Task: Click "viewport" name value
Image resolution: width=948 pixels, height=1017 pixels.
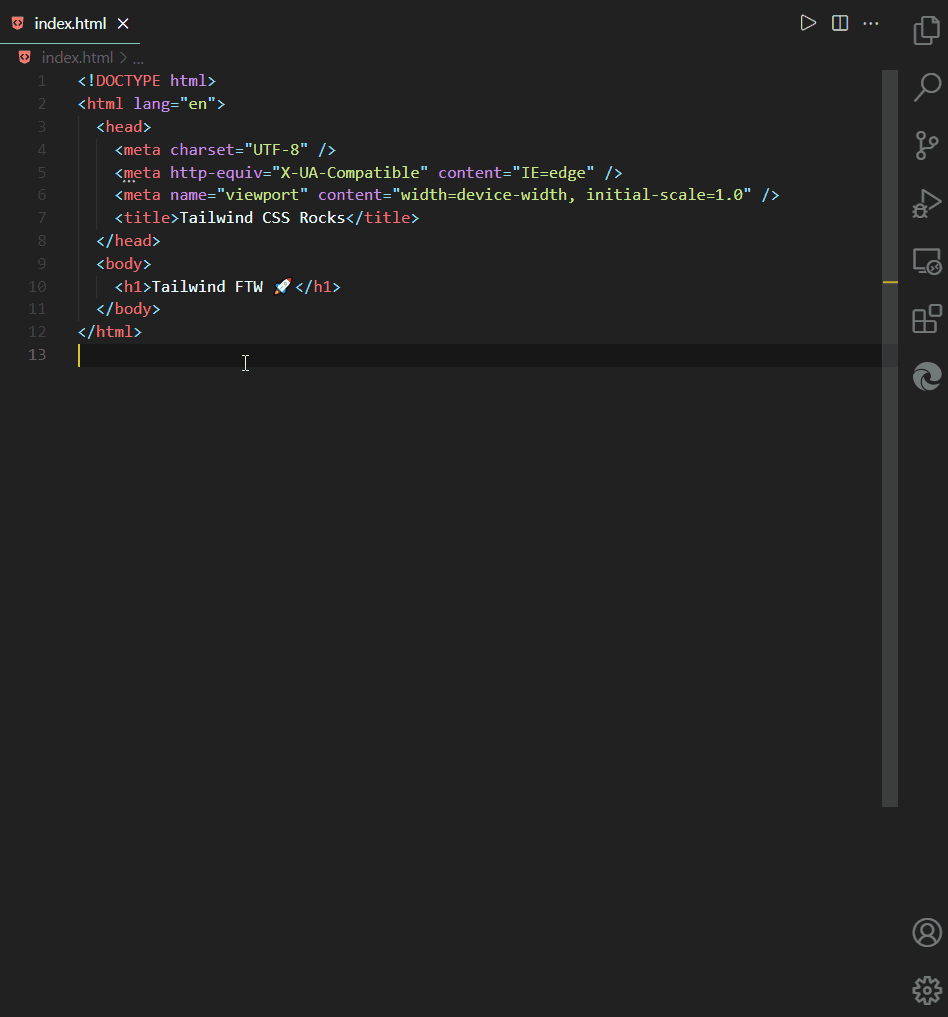Action: point(262,195)
